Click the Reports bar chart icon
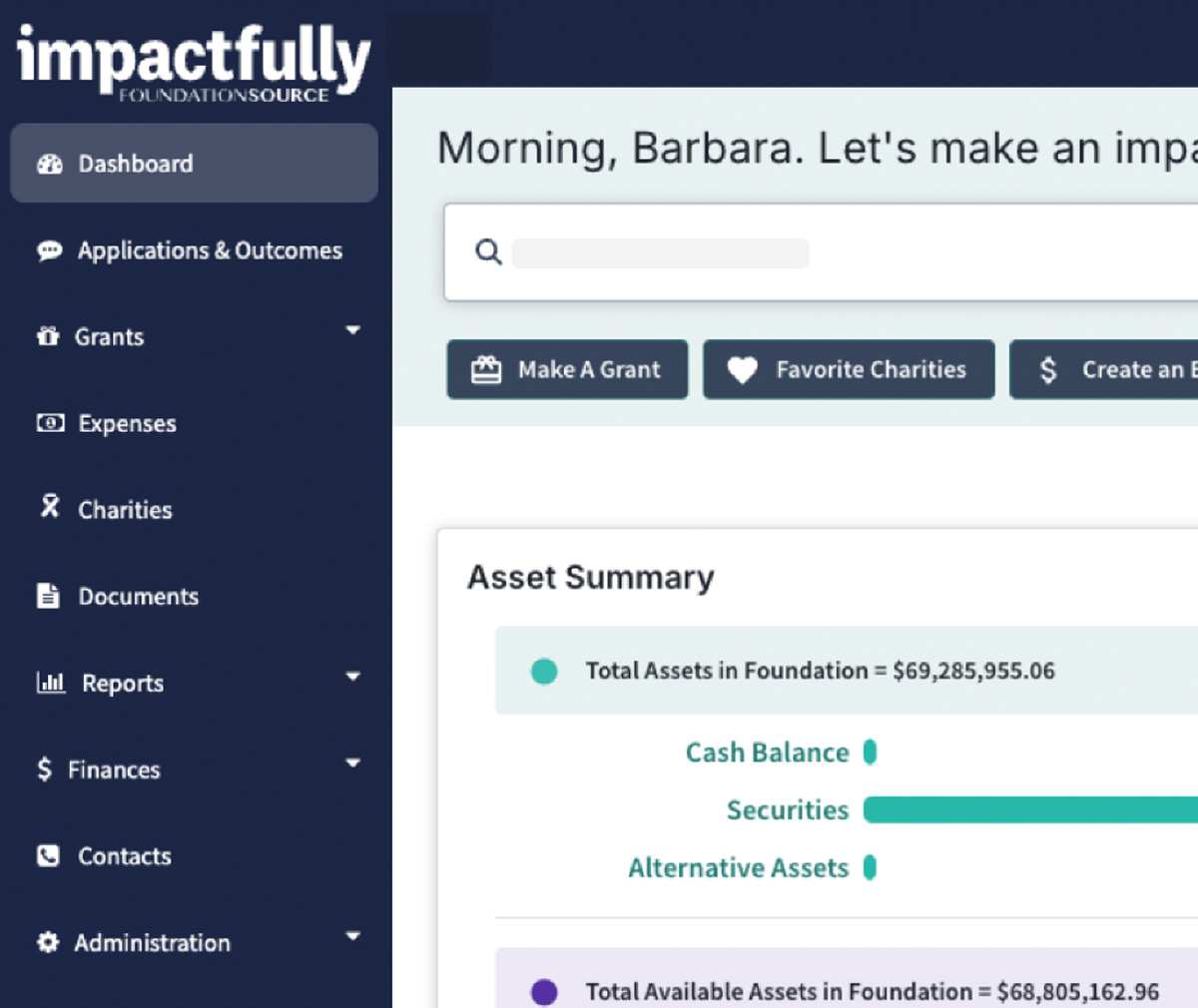Screen dimensions: 1198x1008 pos(51,683)
